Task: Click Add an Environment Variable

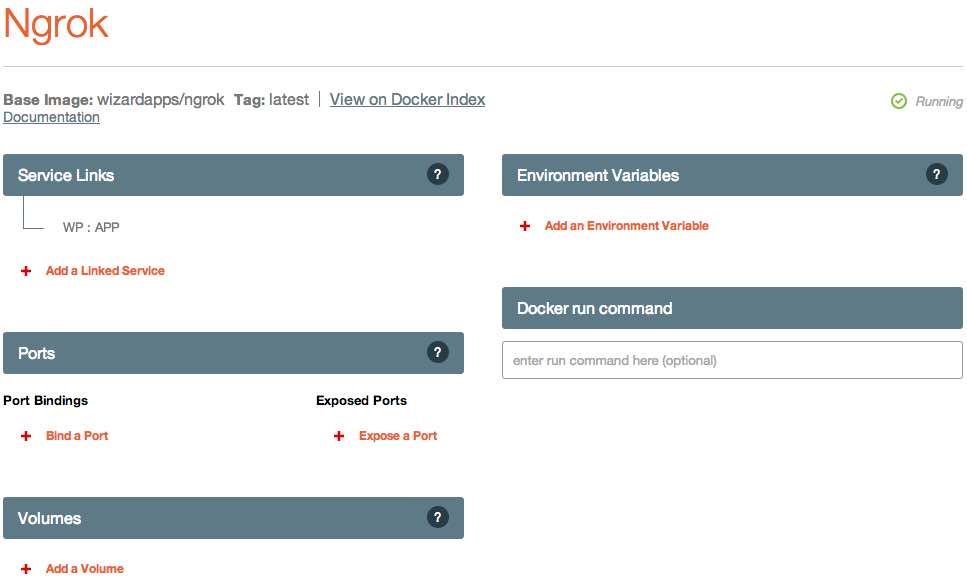Action: (627, 226)
